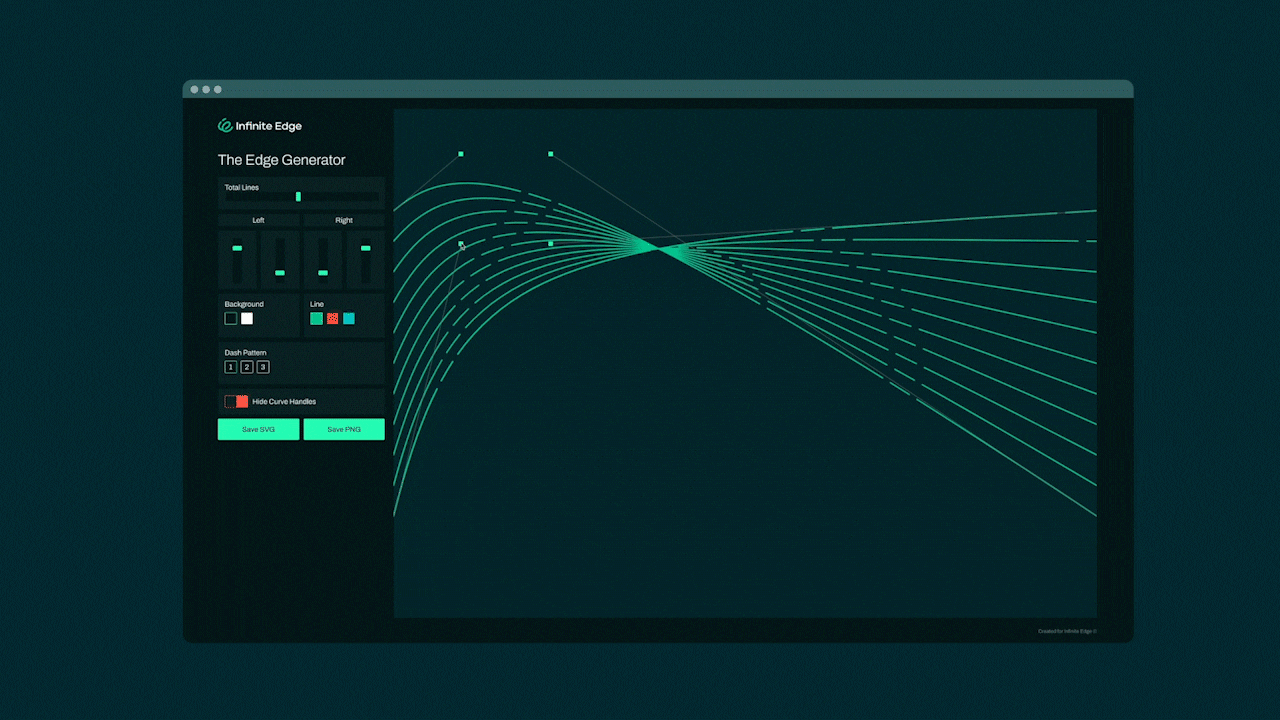Select the dark Background color swatch
This screenshot has width=1280, height=720.
[x=230, y=318]
